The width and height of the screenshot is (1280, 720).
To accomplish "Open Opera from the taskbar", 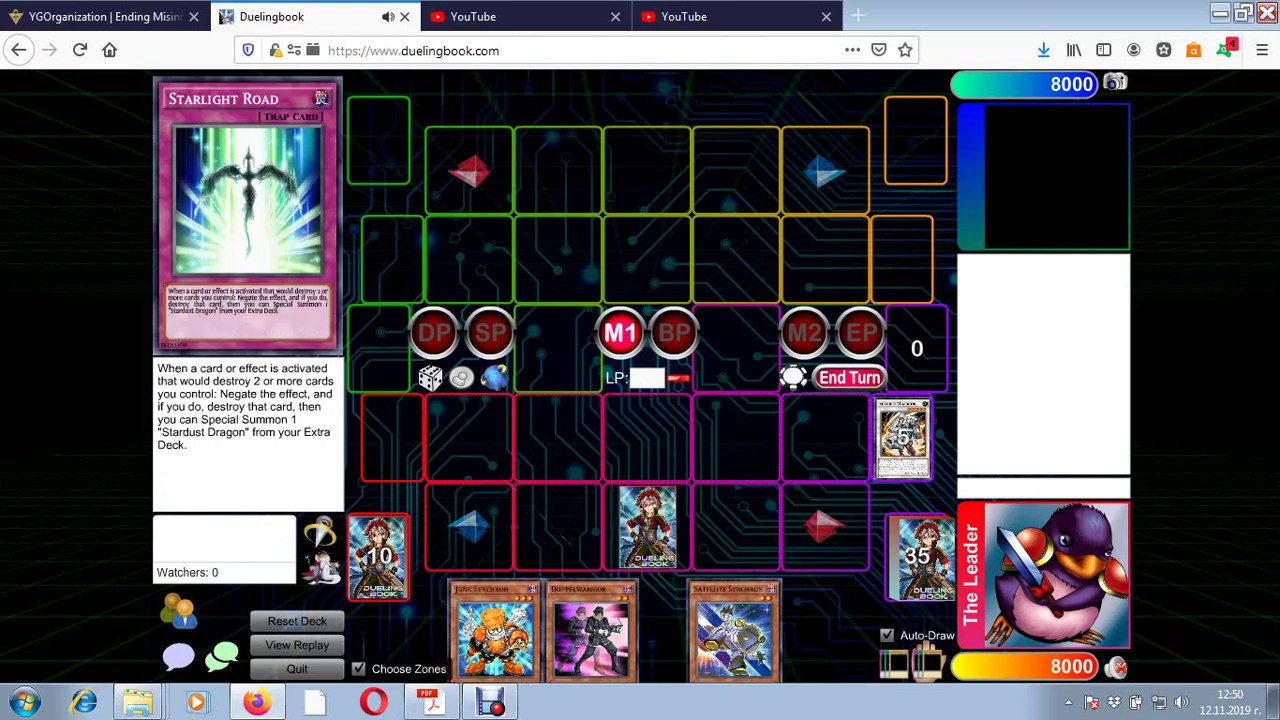I will pos(373,702).
